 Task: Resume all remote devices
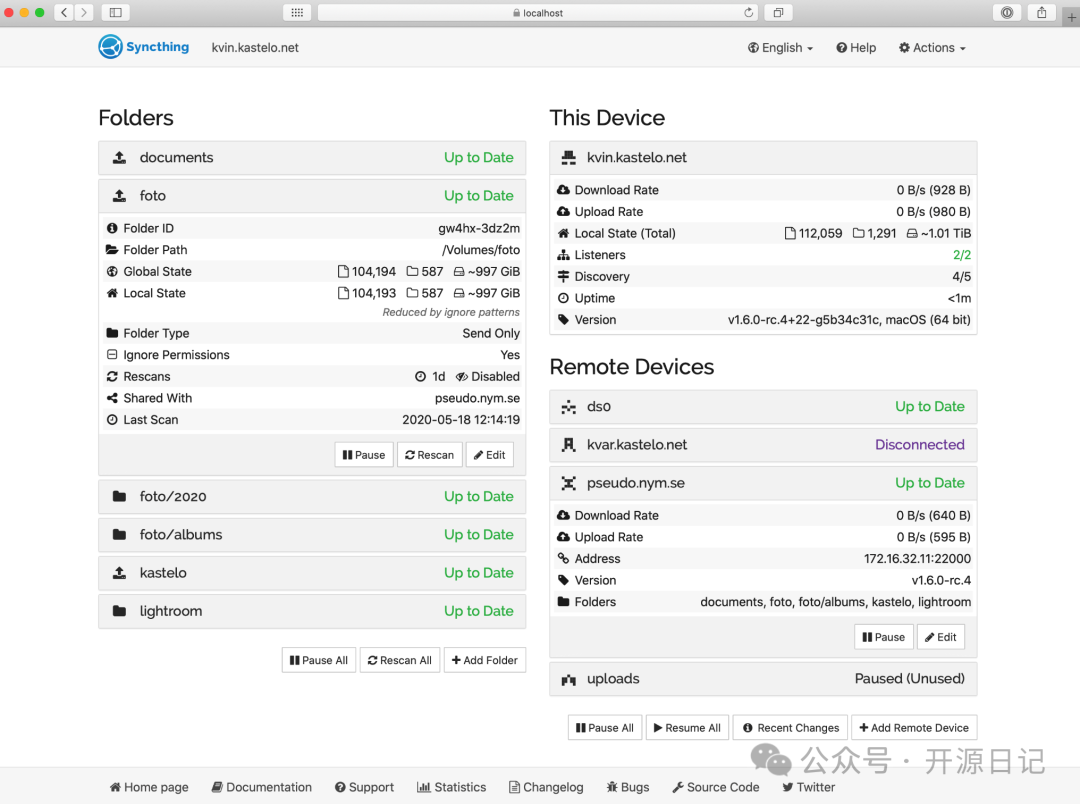(x=686, y=728)
